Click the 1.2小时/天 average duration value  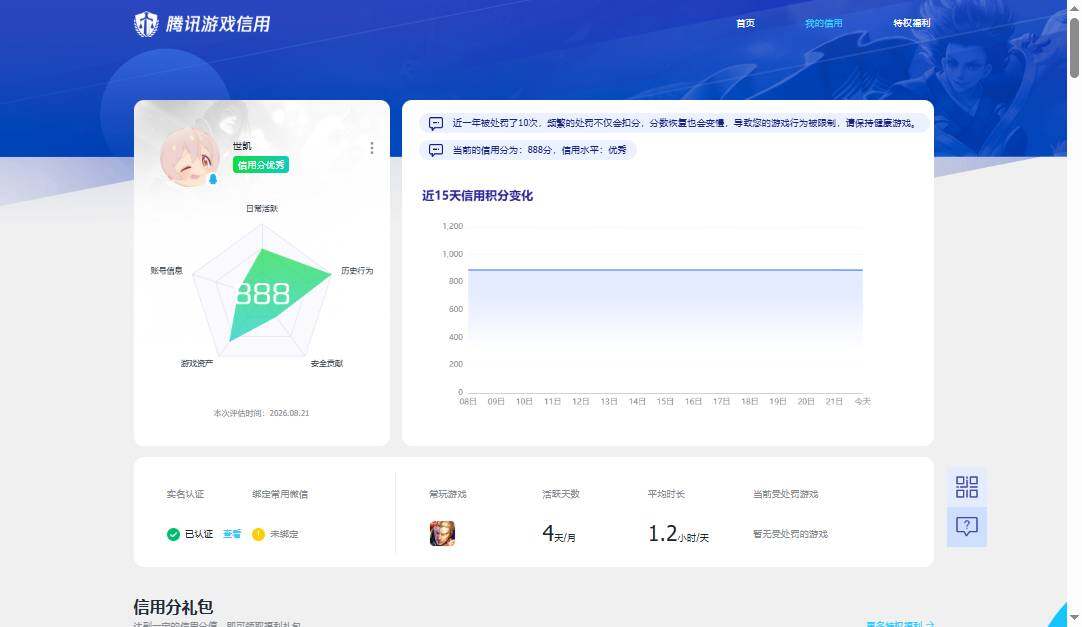point(678,533)
